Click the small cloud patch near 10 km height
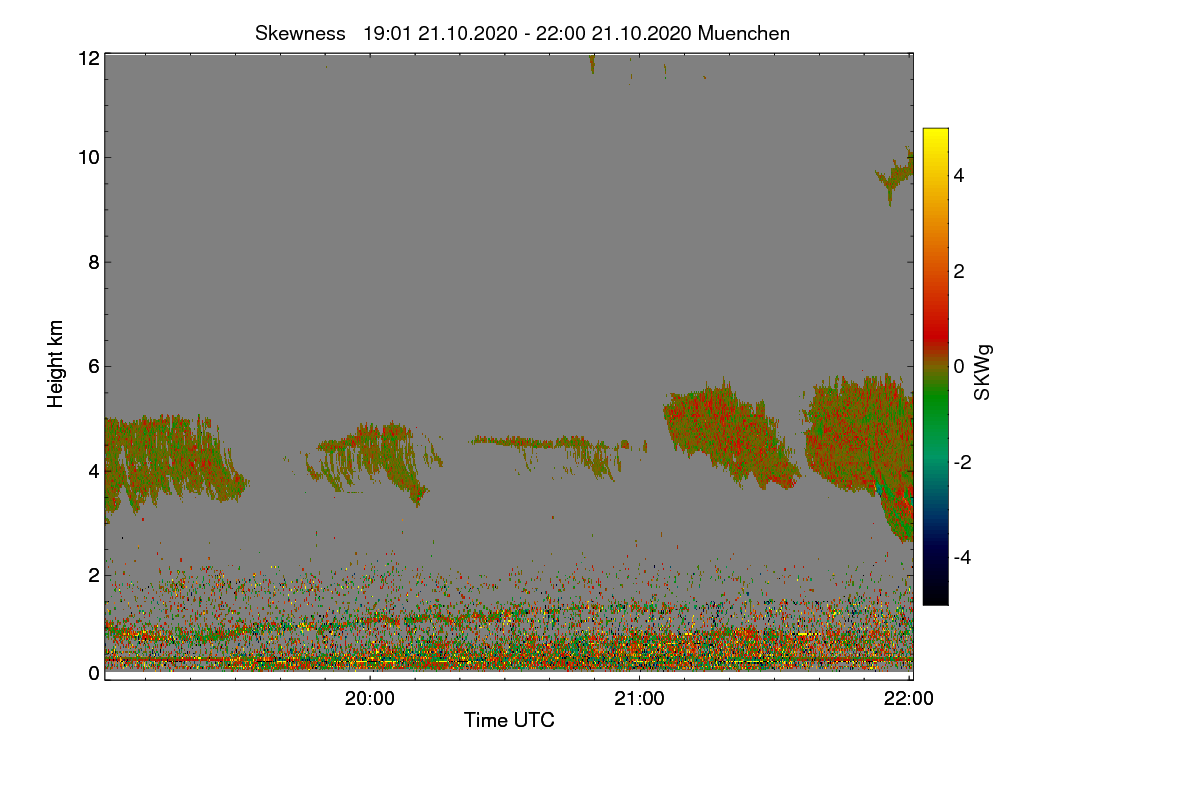This screenshot has width=1200, height=800. 895,176
